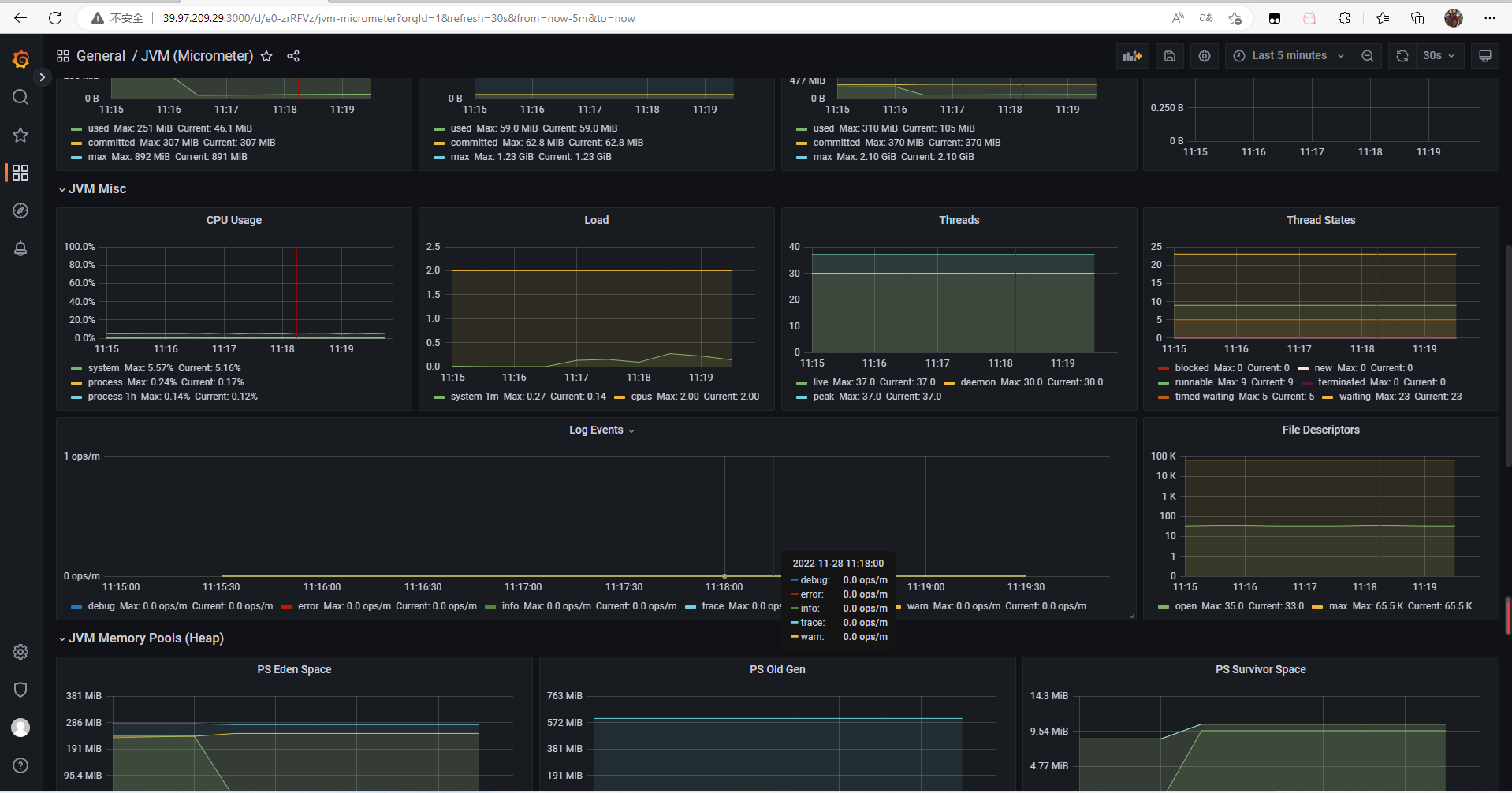The image size is (1512, 793).
Task: Toggle waiting series in Thread States legend
Action: pos(1354,396)
